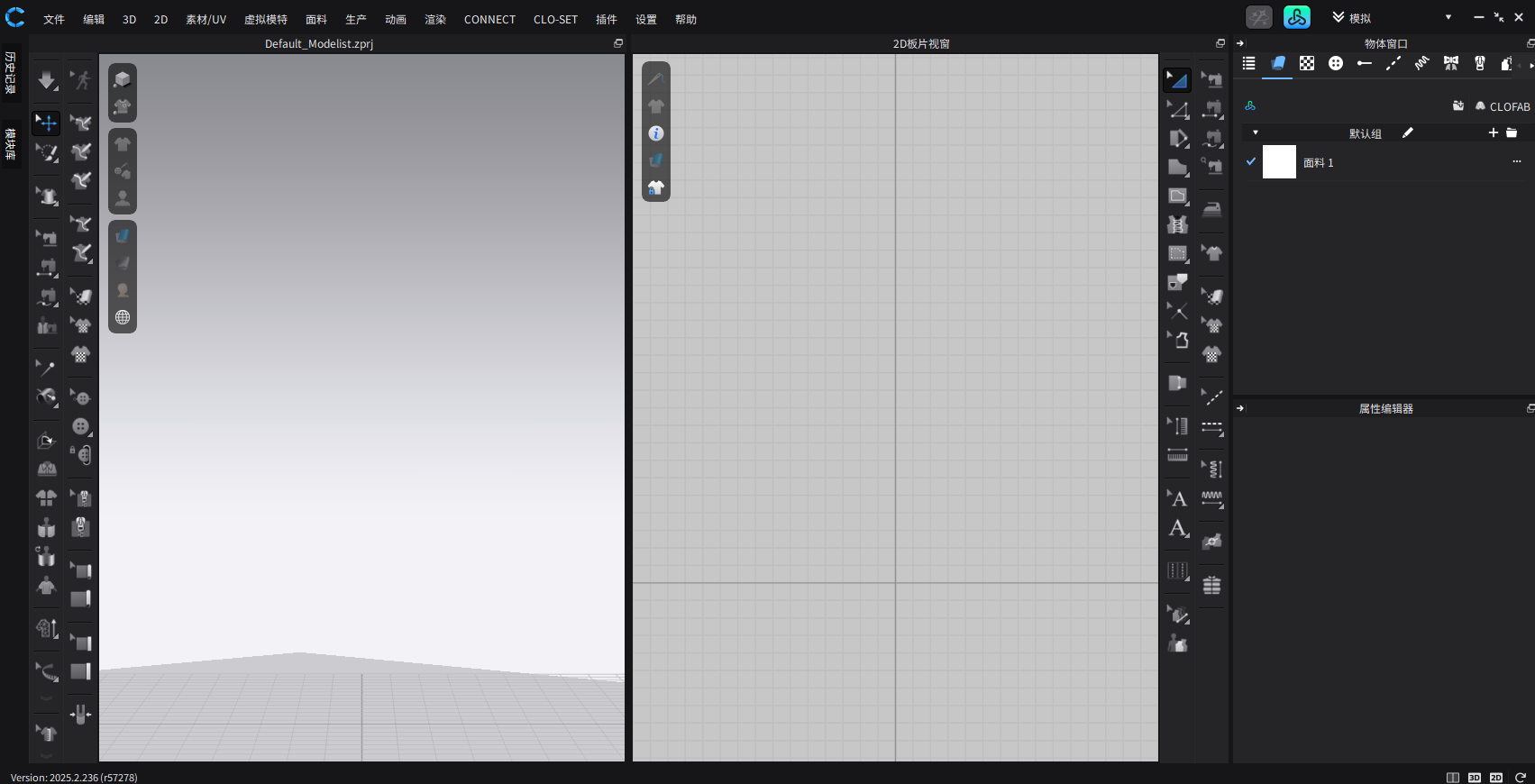
Task: Open the three-dot menu for 面料 1
Action: click(1517, 162)
